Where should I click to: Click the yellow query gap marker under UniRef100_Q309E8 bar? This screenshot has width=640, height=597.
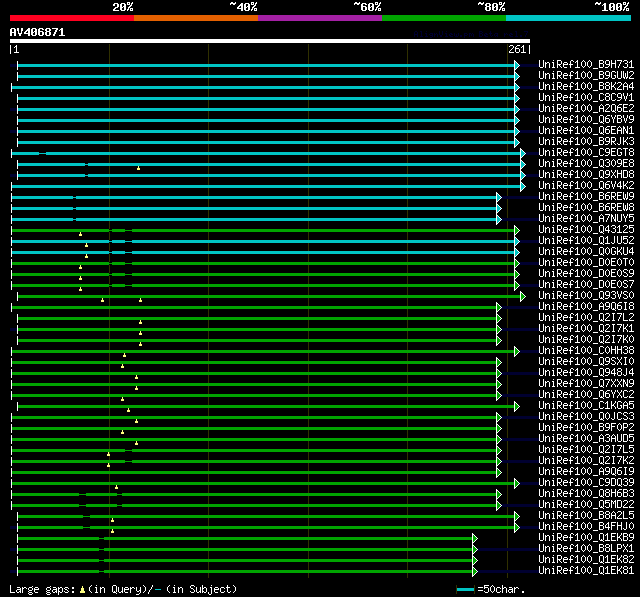pos(138,168)
